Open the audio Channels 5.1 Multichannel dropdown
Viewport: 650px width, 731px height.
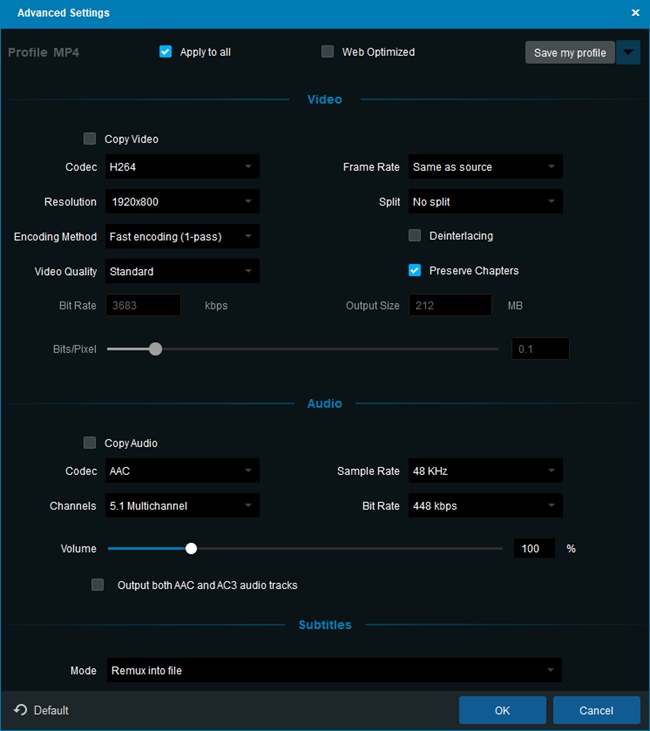pos(182,506)
